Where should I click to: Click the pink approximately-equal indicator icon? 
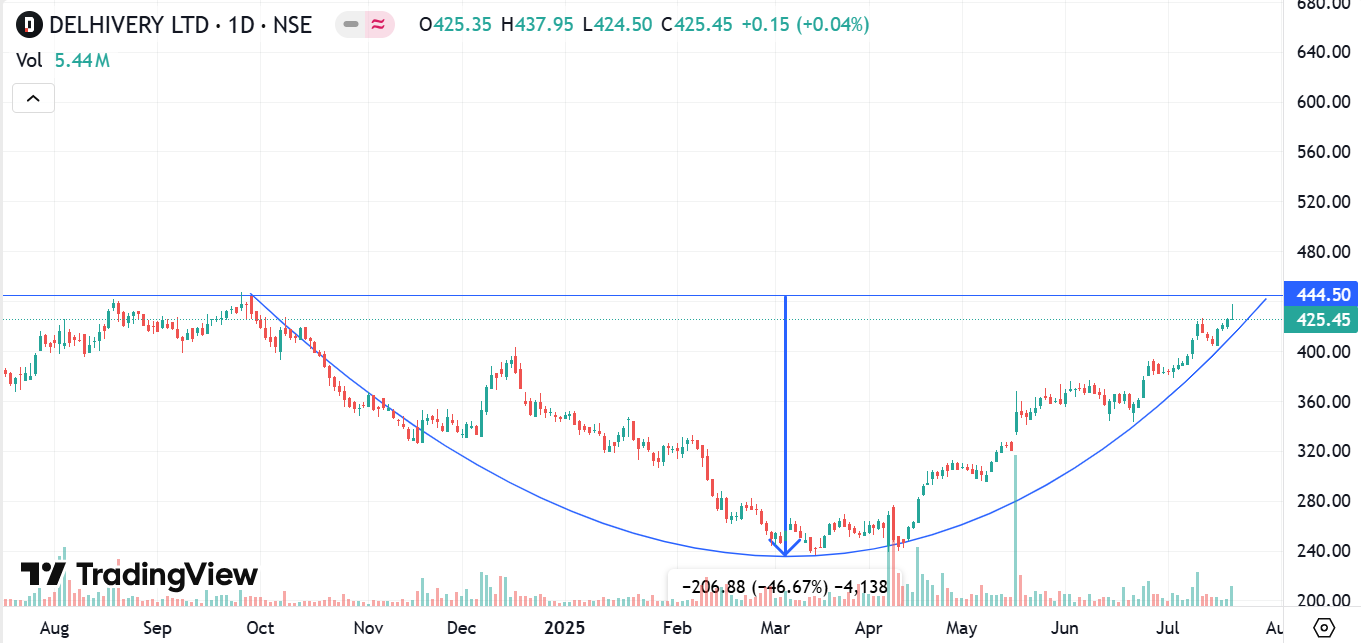click(x=378, y=25)
